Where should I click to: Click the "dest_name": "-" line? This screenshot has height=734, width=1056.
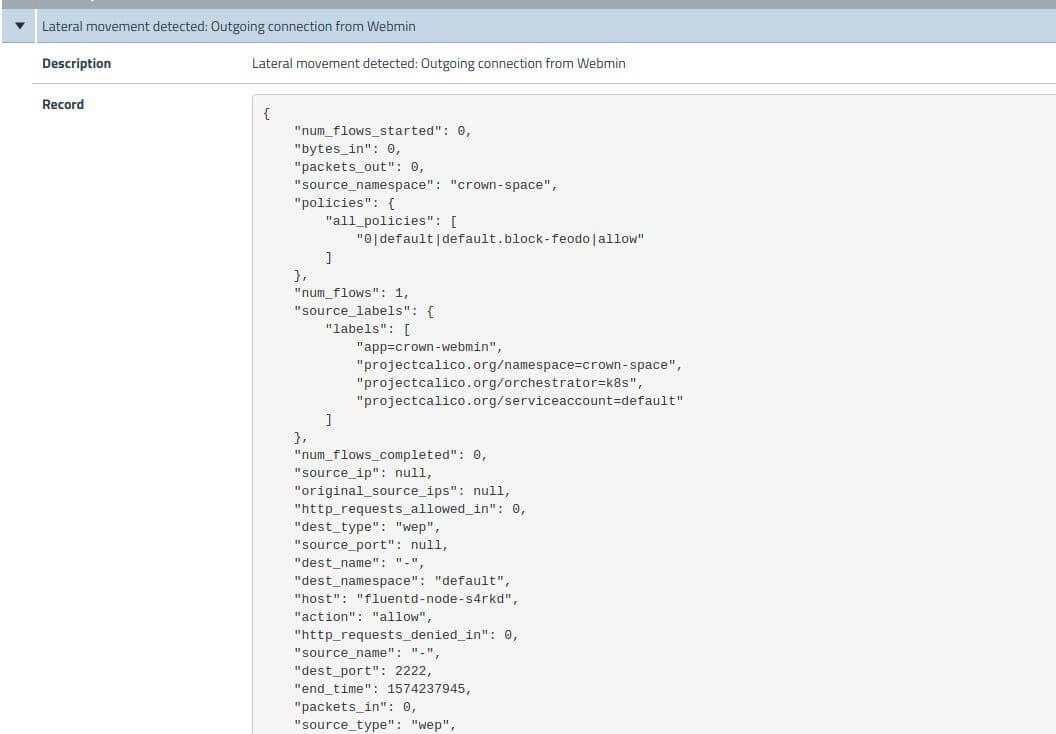pyautogui.click(x=360, y=563)
